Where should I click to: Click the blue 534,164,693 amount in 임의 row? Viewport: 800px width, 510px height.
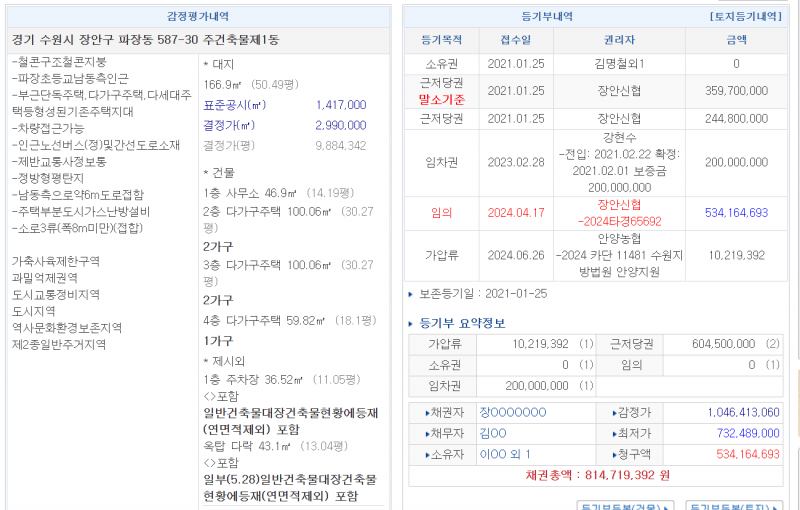[736, 212]
